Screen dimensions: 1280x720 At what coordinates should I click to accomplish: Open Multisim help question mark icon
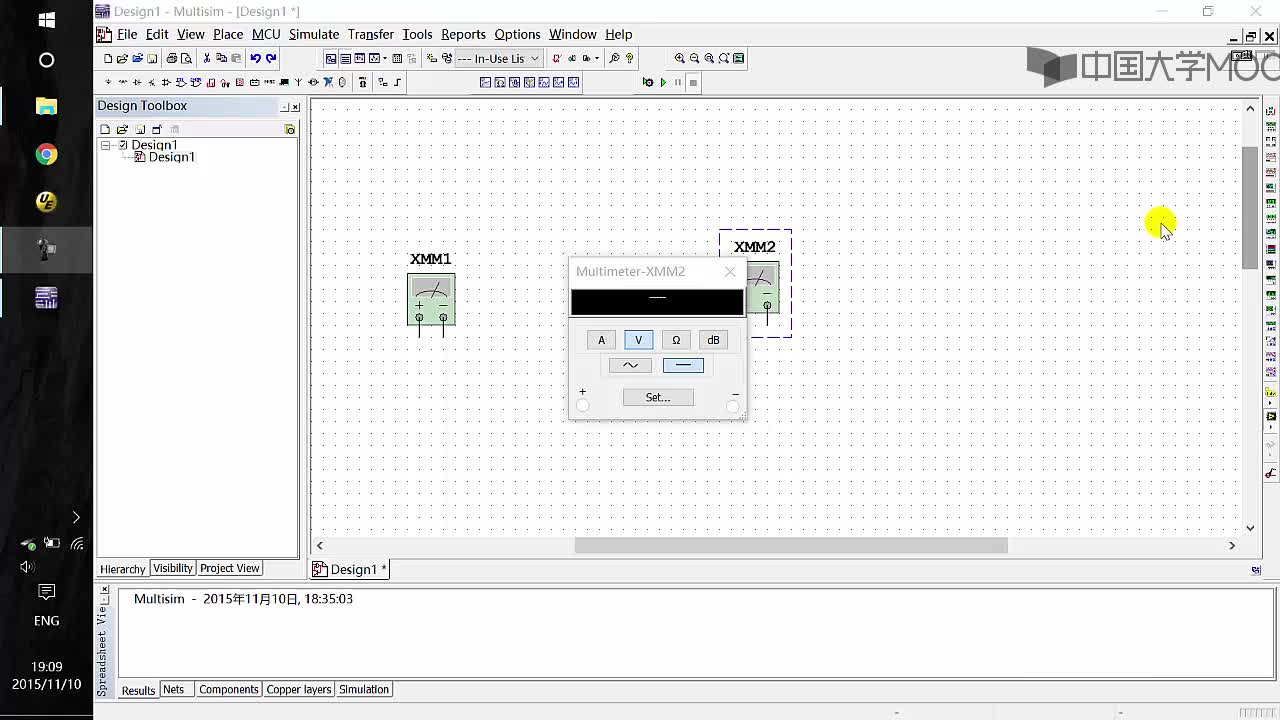630,58
